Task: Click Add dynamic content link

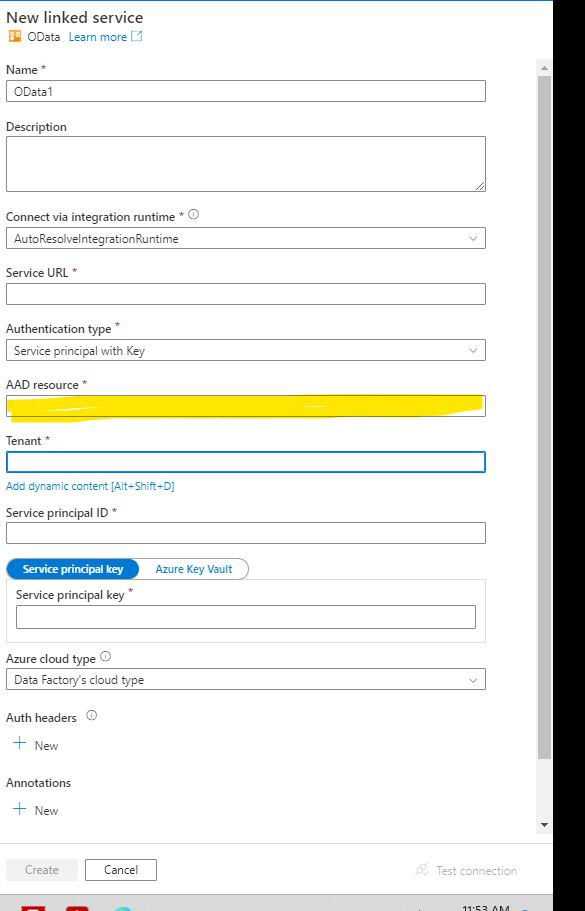Action: point(90,486)
